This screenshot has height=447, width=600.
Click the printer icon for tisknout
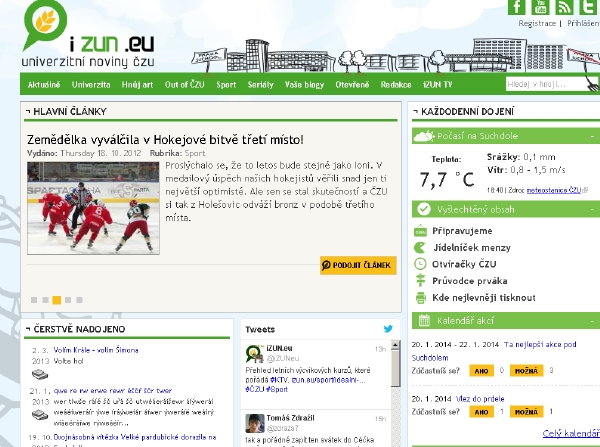421,297
